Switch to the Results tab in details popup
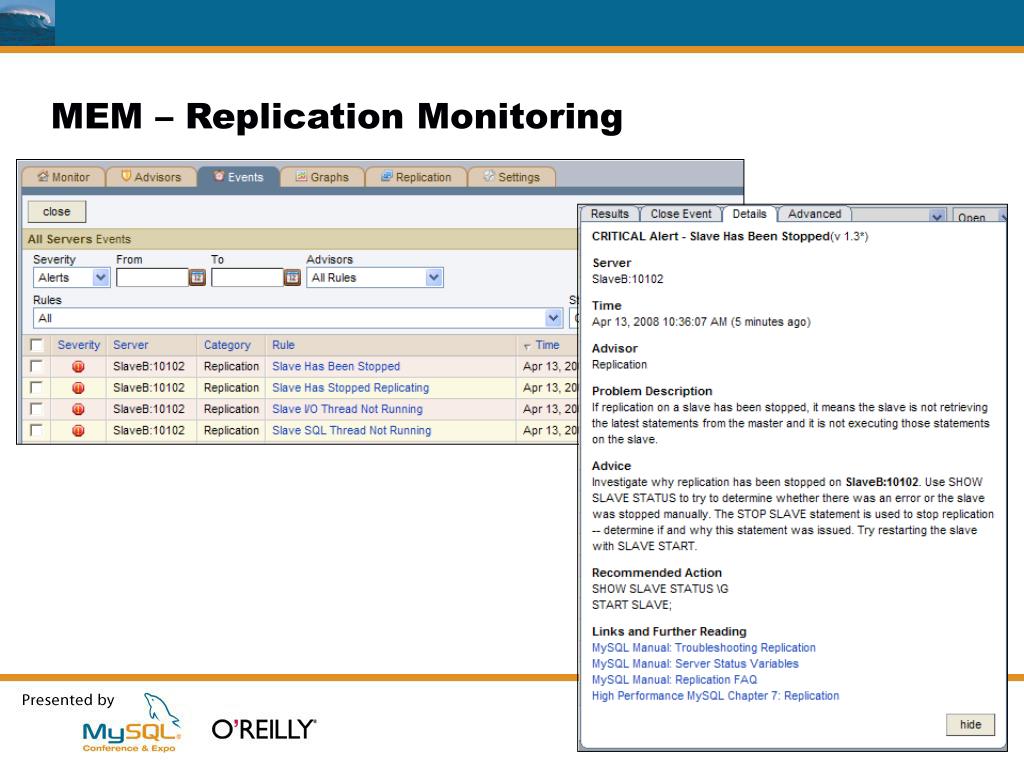Viewport: 1024px width, 768px height. 609,214
